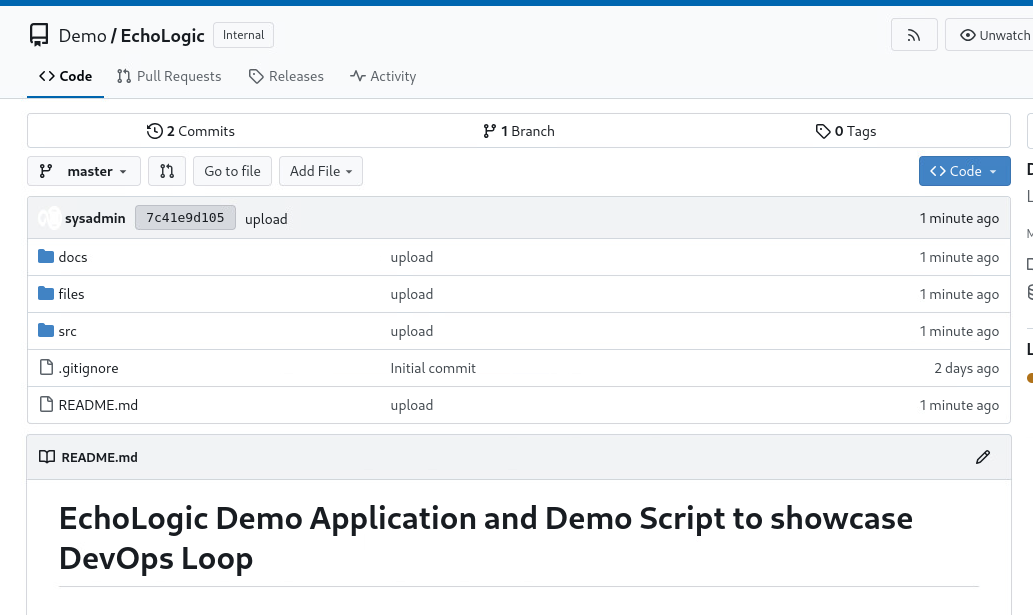Open the Pull Requests tab
Image resolution: width=1033 pixels, height=615 pixels.
[169, 76]
